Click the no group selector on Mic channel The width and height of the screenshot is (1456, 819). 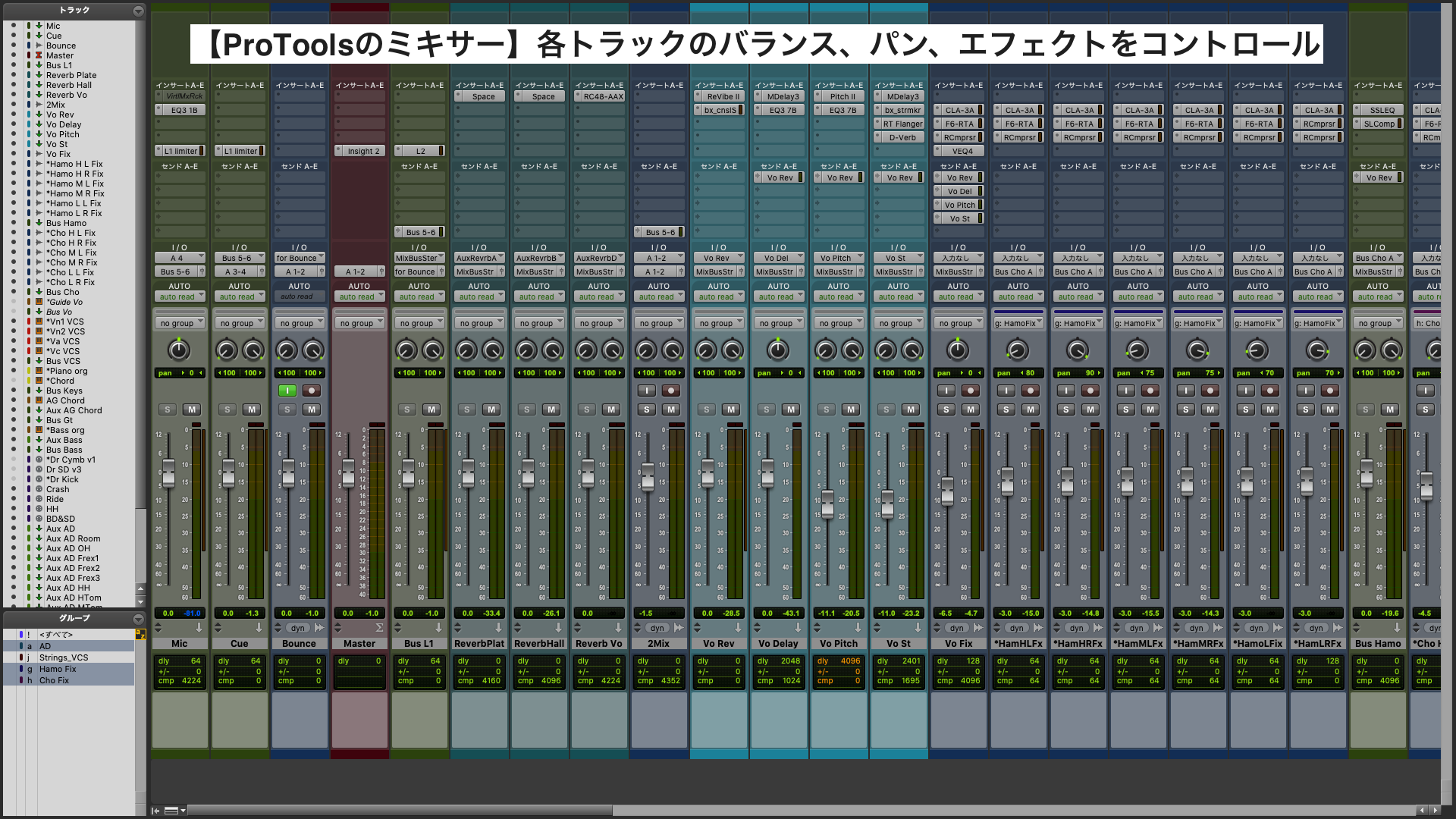(180, 322)
